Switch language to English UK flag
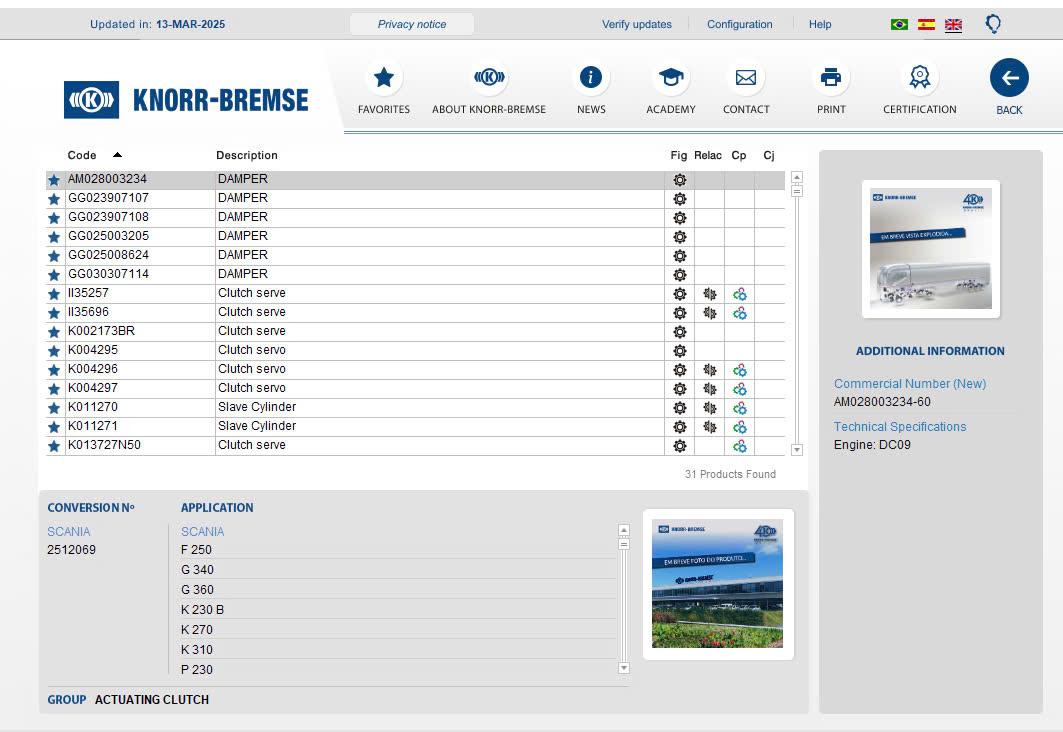 coord(953,24)
